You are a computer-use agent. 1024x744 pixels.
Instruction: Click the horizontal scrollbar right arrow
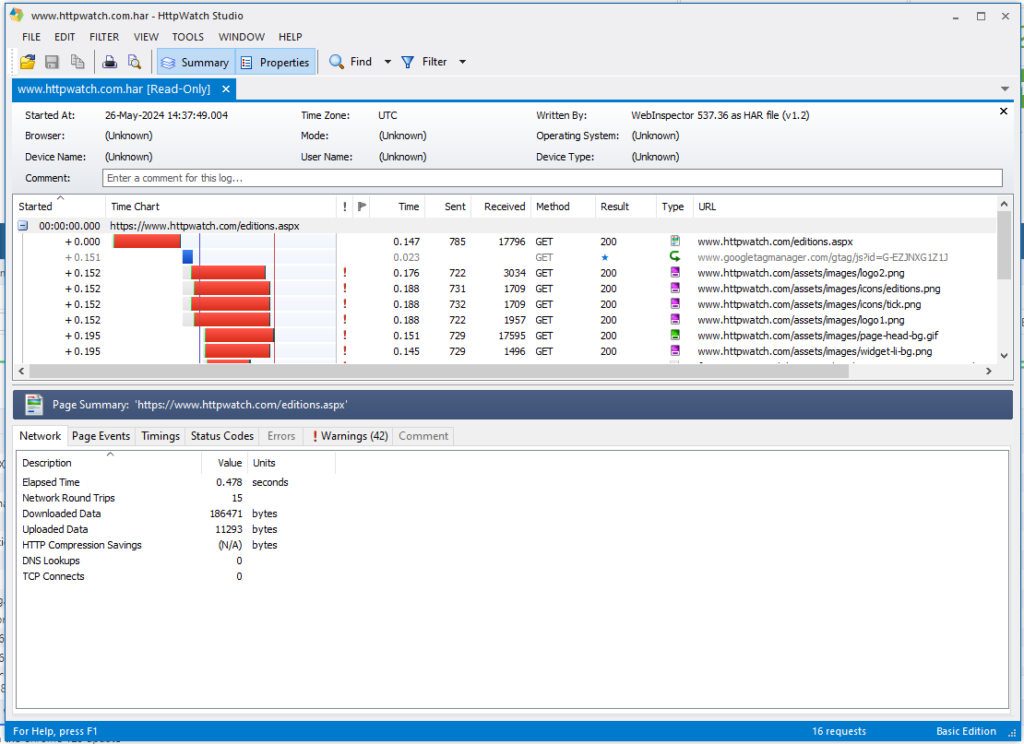coord(988,371)
